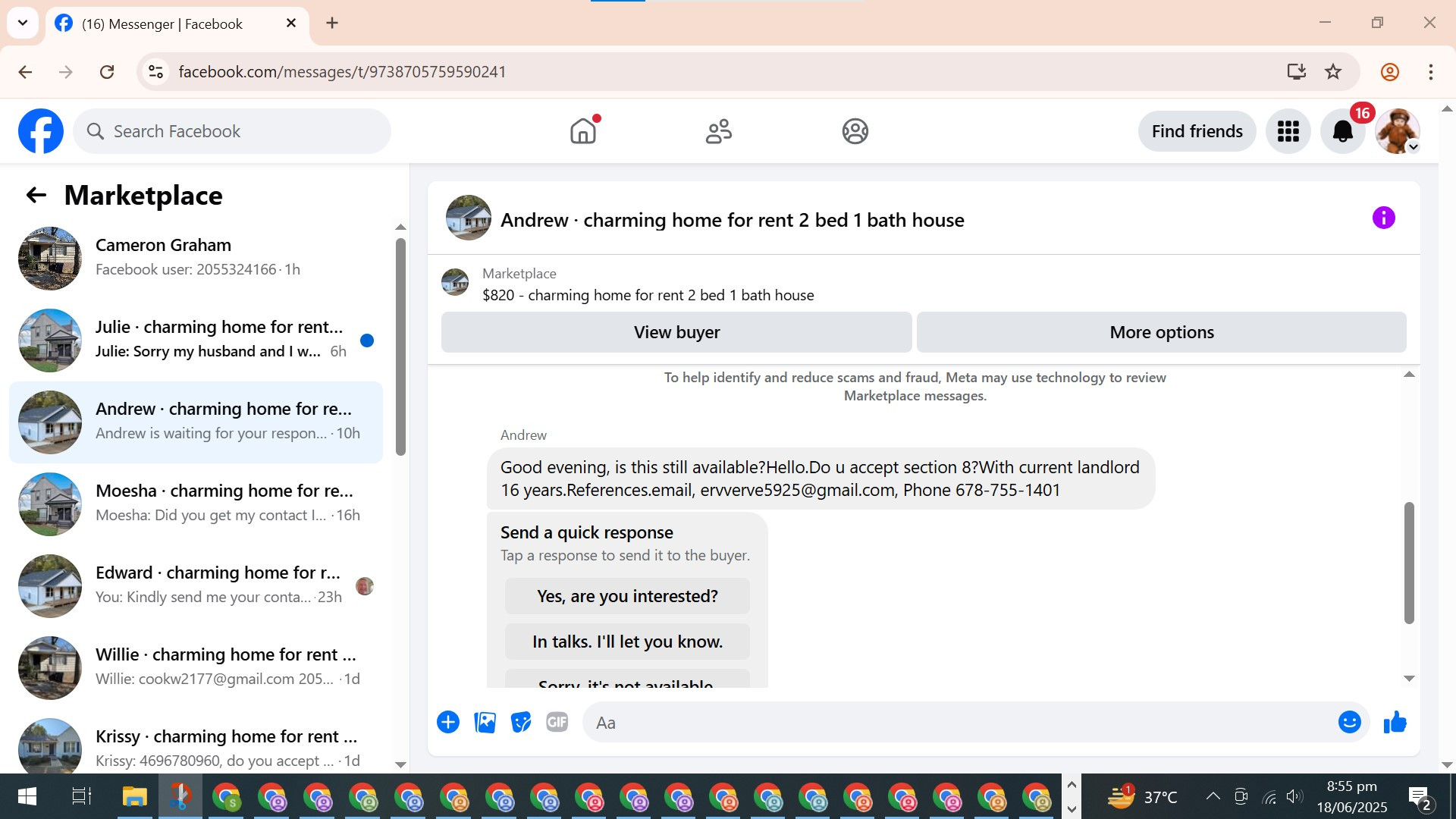This screenshot has width=1456, height=819.
Task: Open the Friends icon in top navigation
Action: click(719, 131)
